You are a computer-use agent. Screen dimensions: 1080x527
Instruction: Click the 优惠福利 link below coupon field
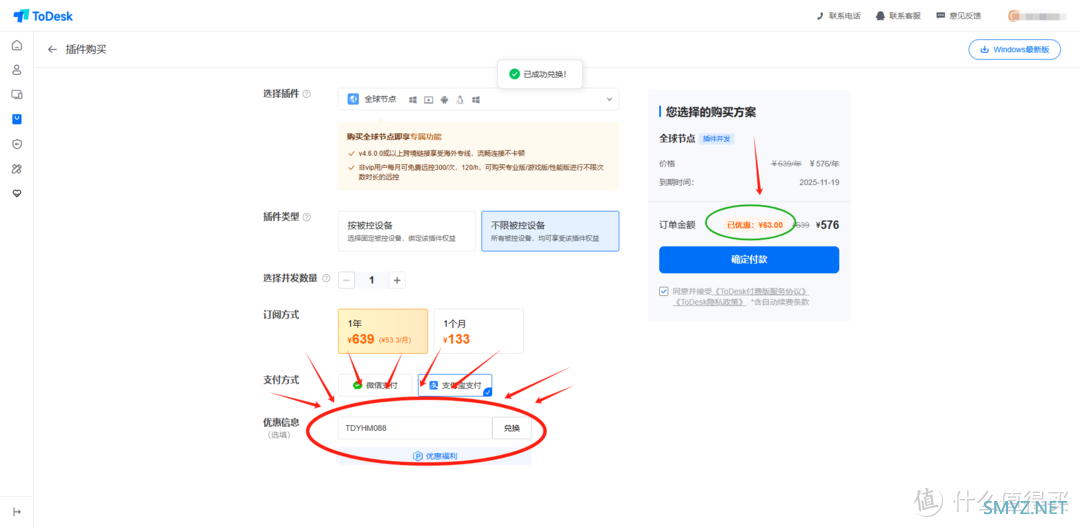pyautogui.click(x=435, y=456)
